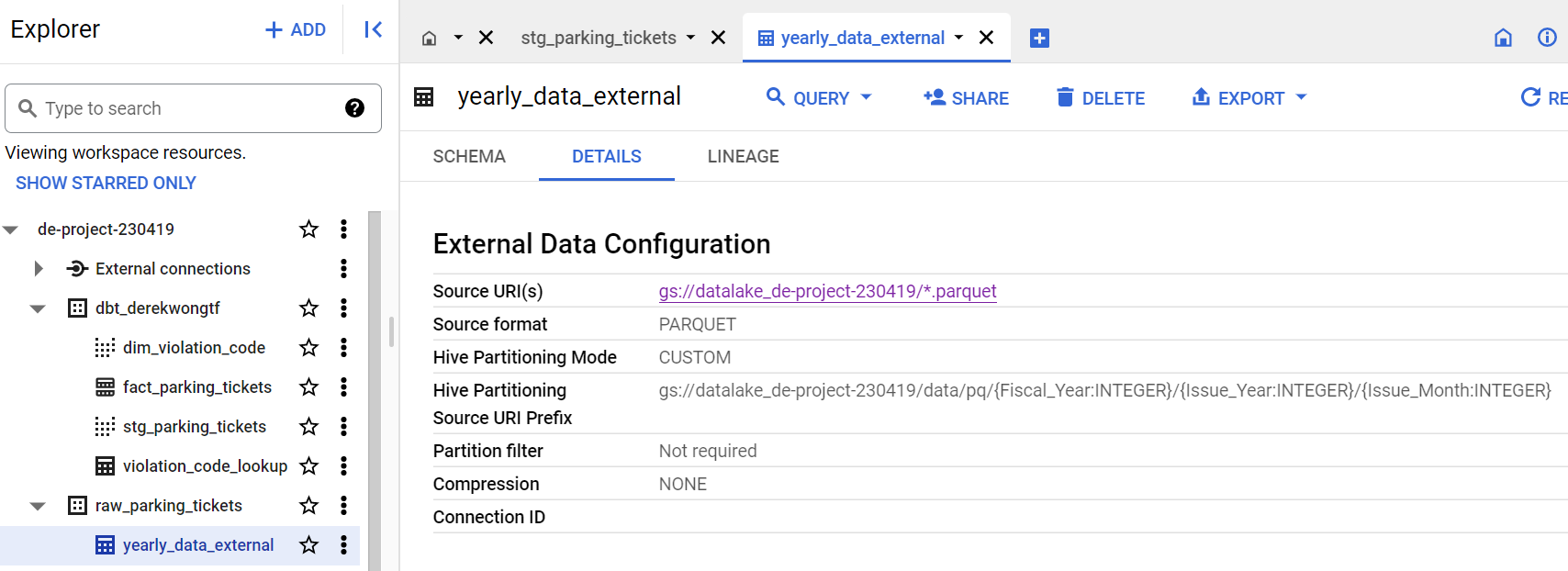Close the yearly_data_external tab
This screenshot has height=571, width=1568.
987,38
